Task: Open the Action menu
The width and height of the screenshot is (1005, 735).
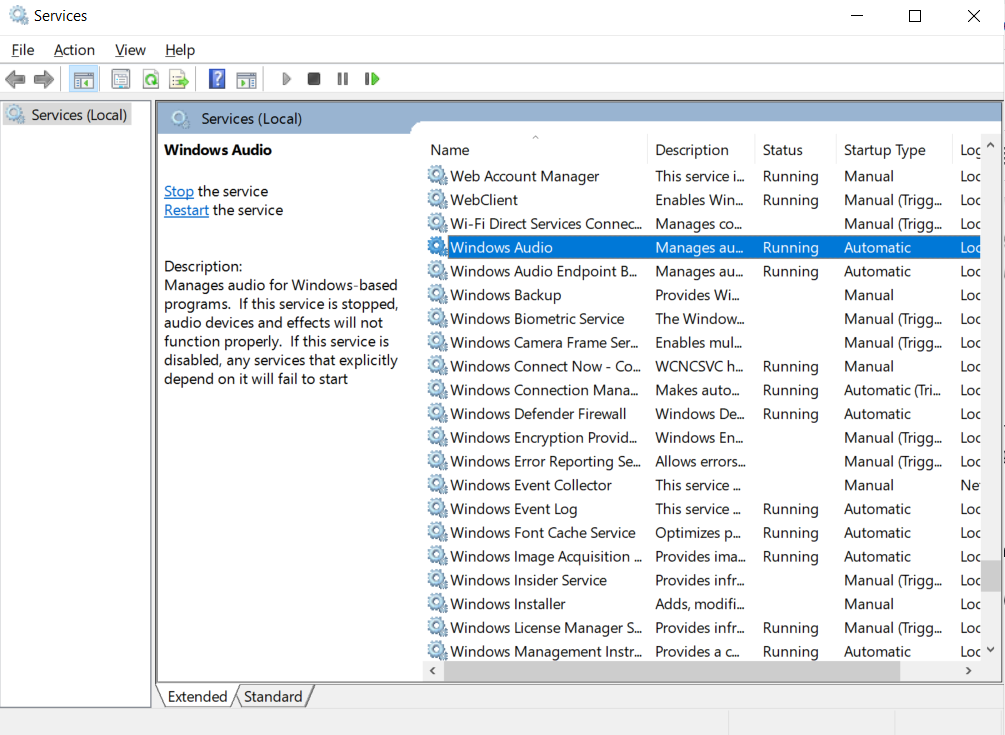Action: point(74,50)
